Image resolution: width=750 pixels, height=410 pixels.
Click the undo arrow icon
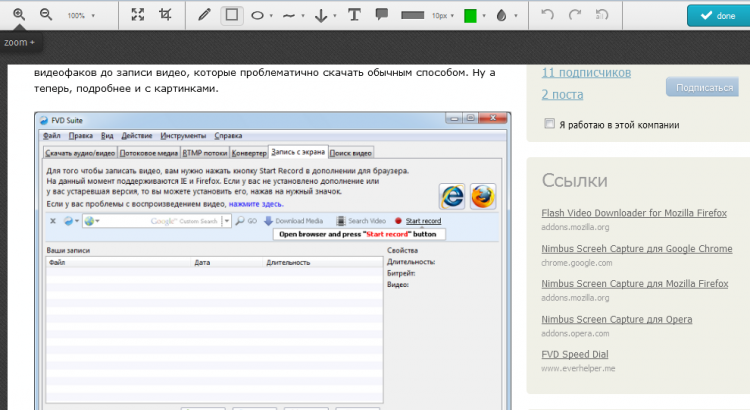[547, 15]
